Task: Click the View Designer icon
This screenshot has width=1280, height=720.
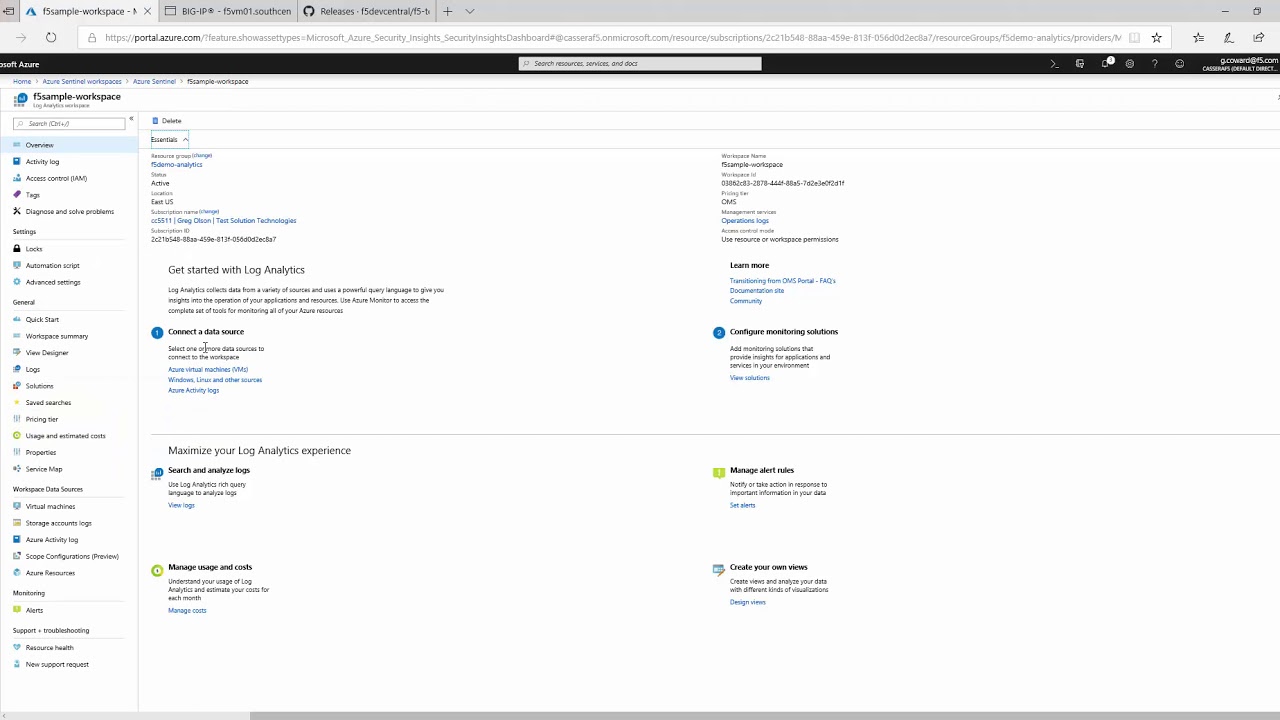Action: [17, 352]
